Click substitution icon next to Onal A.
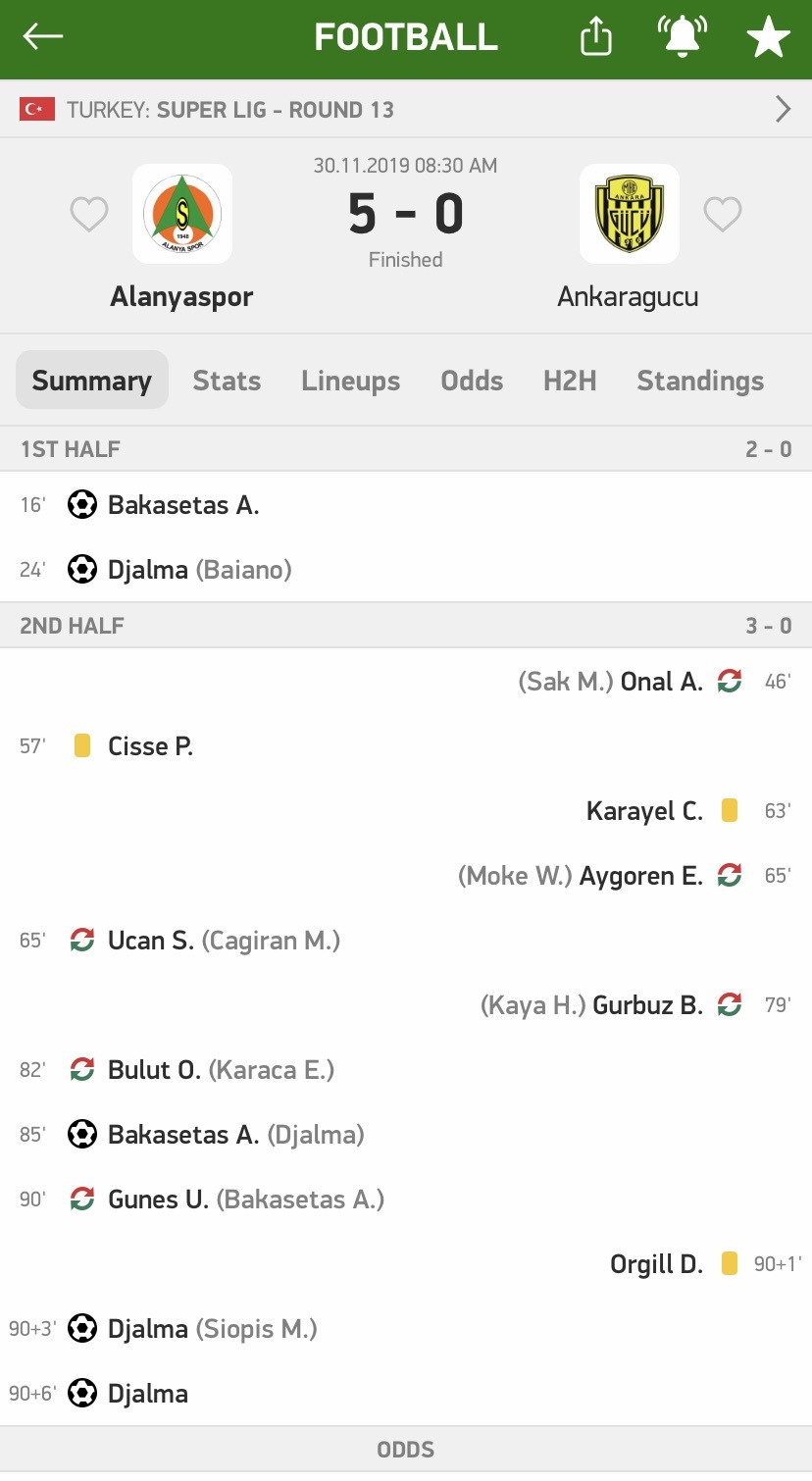This screenshot has width=812, height=1481. (729, 682)
